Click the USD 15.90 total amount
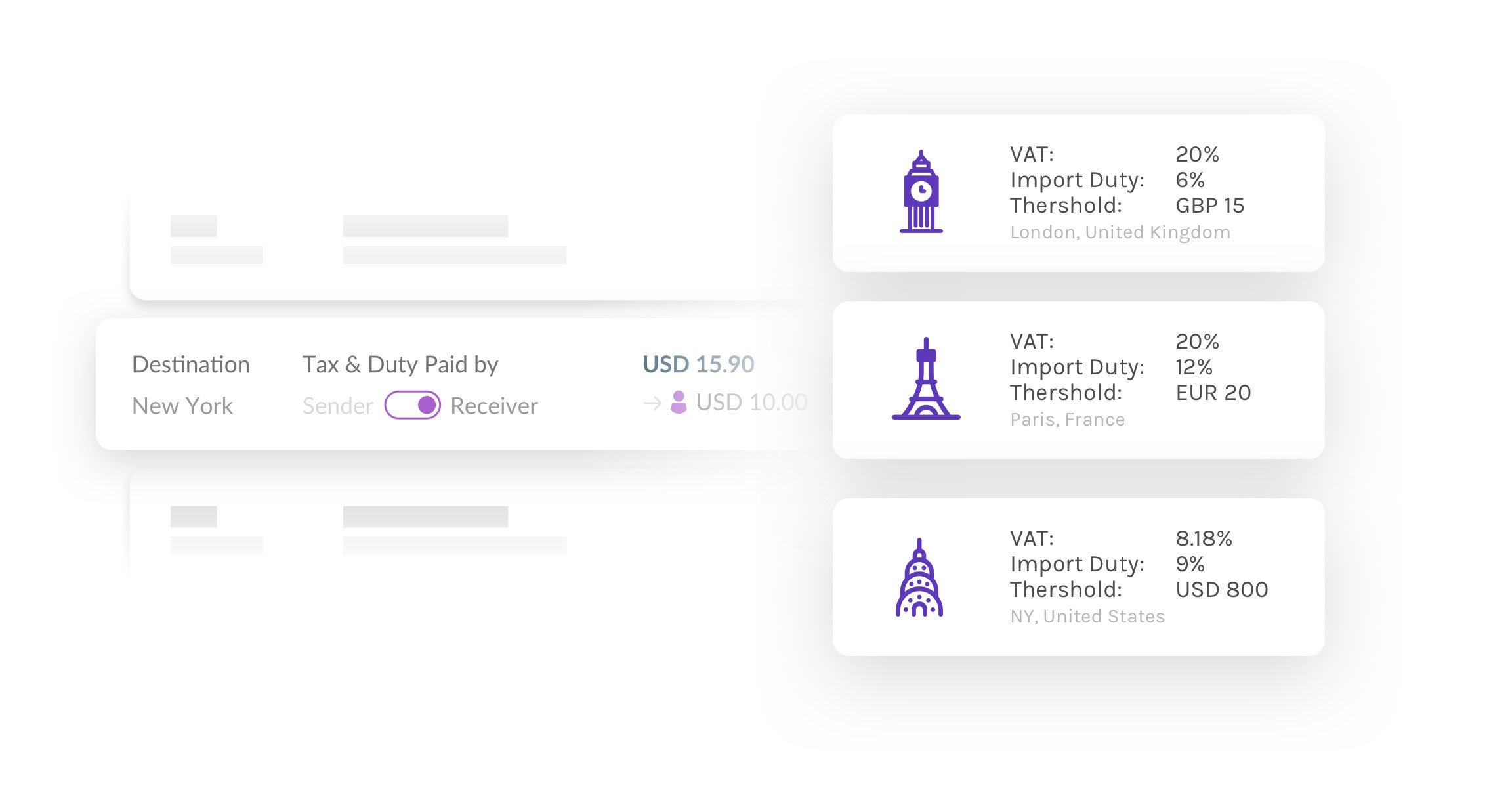This screenshot has height=786, width=1512. pyautogui.click(x=698, y=364)
